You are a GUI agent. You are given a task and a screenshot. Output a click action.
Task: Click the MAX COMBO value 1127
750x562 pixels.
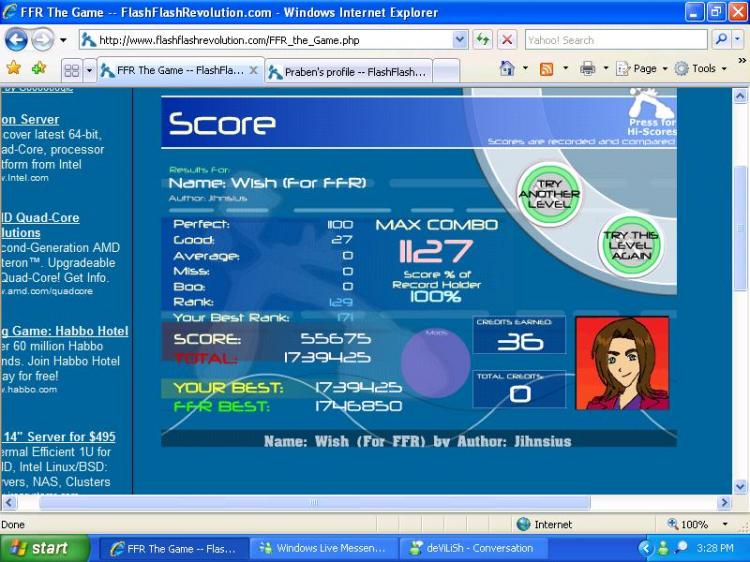click(435, 251)
